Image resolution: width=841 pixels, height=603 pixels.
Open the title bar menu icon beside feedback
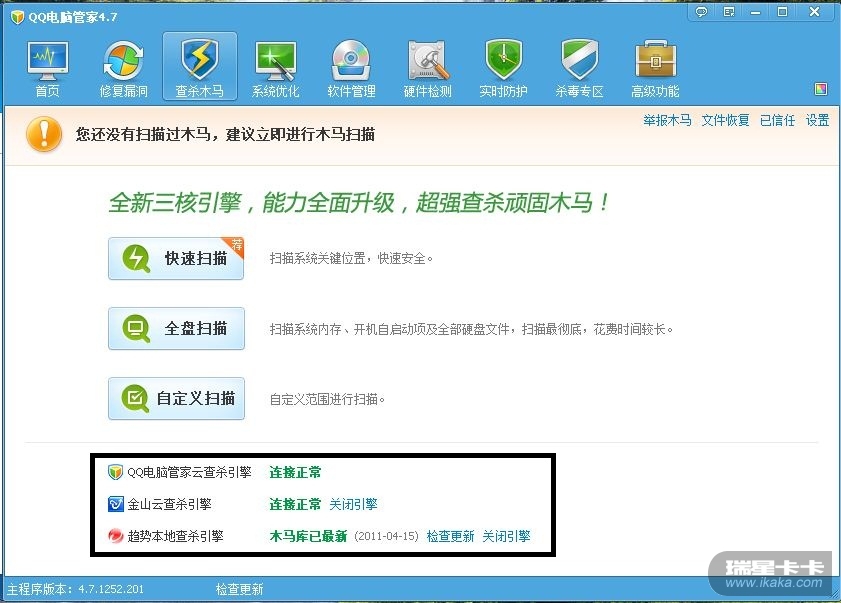pyautogui.click(x=729, y=12)
